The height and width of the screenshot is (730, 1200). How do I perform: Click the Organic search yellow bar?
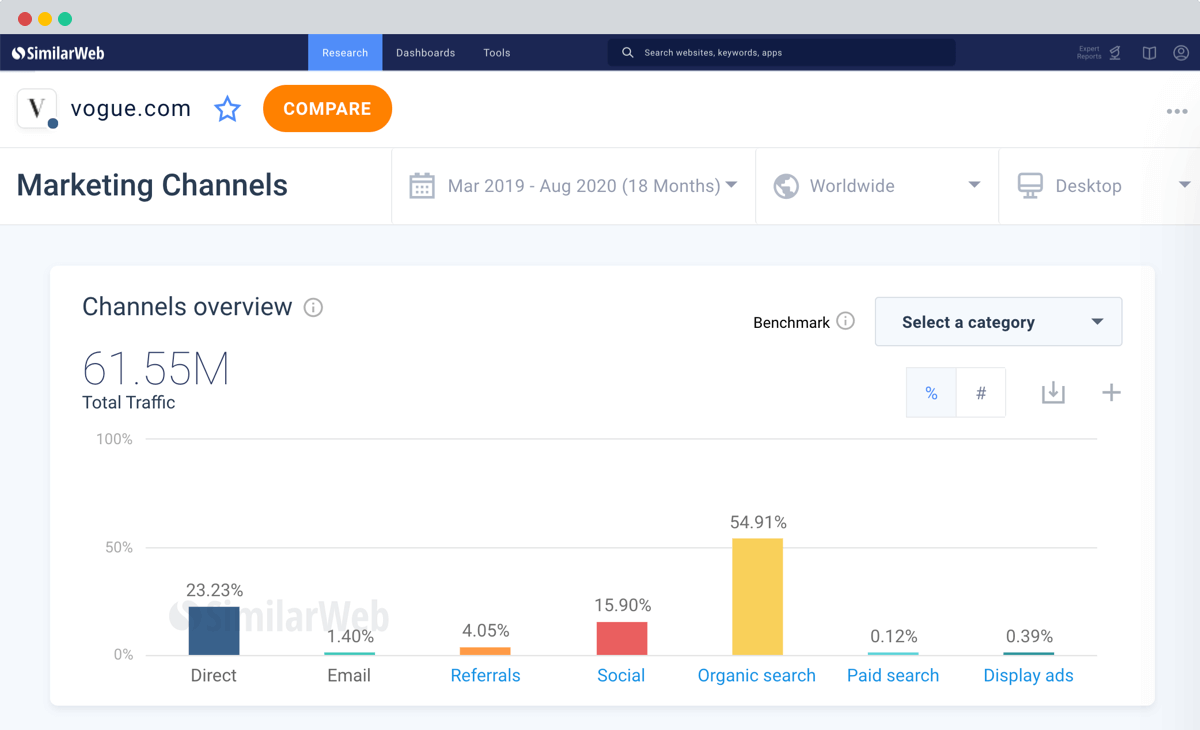758,597
